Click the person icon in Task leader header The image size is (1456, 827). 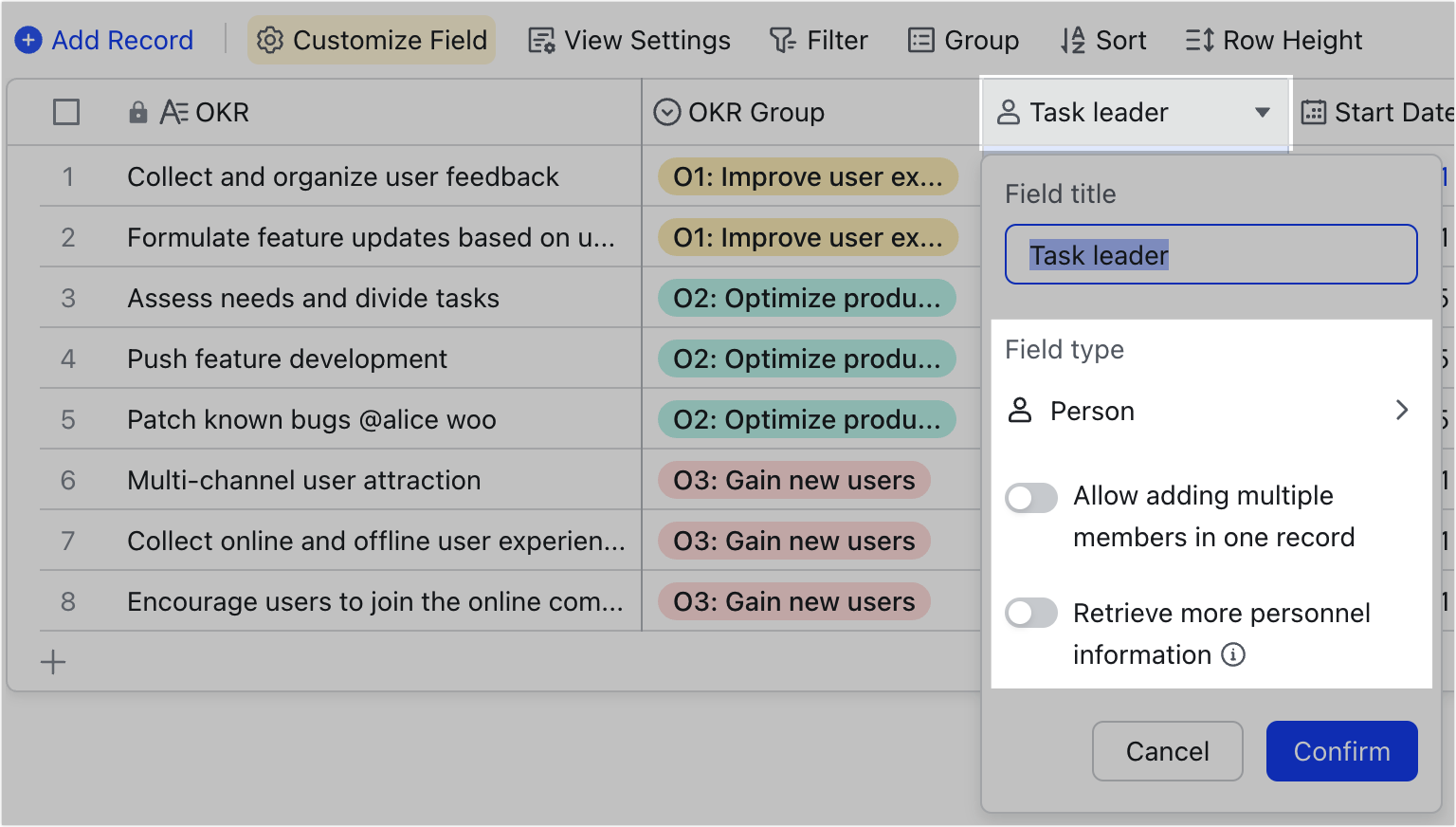point(1009,112)
